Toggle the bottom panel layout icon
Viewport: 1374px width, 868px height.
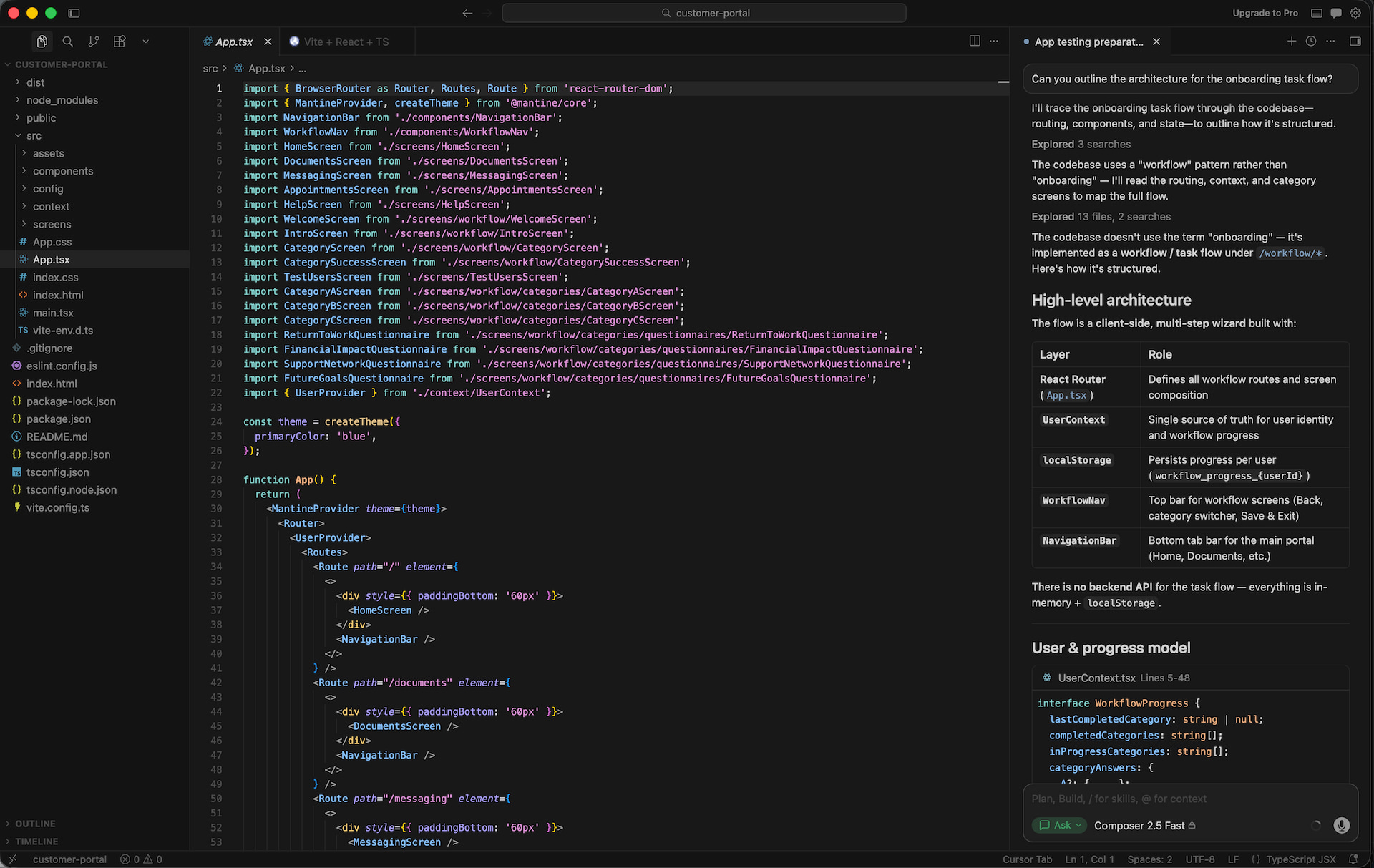[1316, 13]
